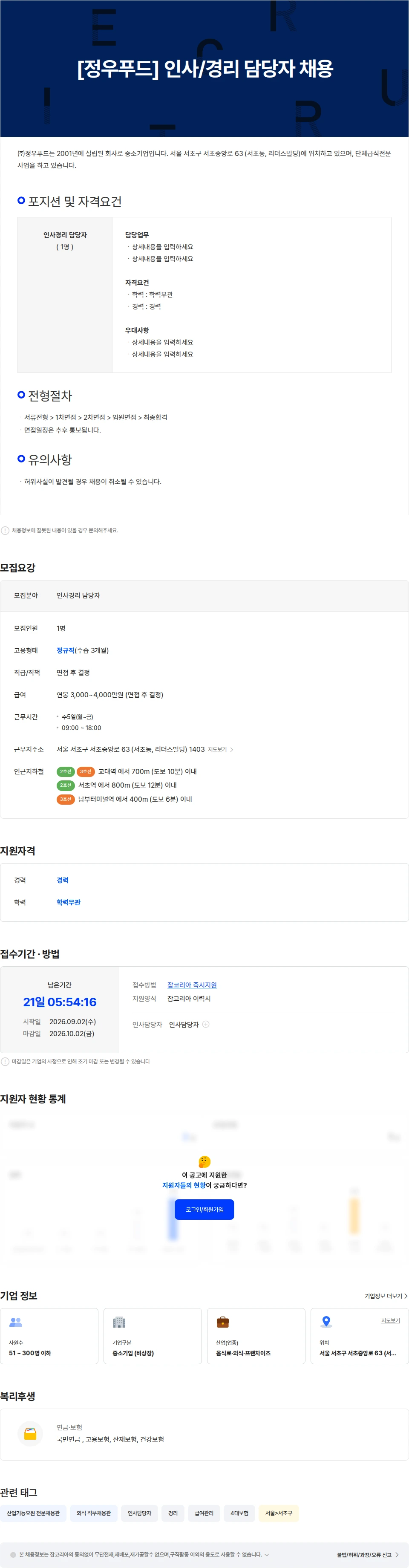409x1568 pixels.
Task: Select the 인사담당자 tag
Action: (x=139, y=1513)
